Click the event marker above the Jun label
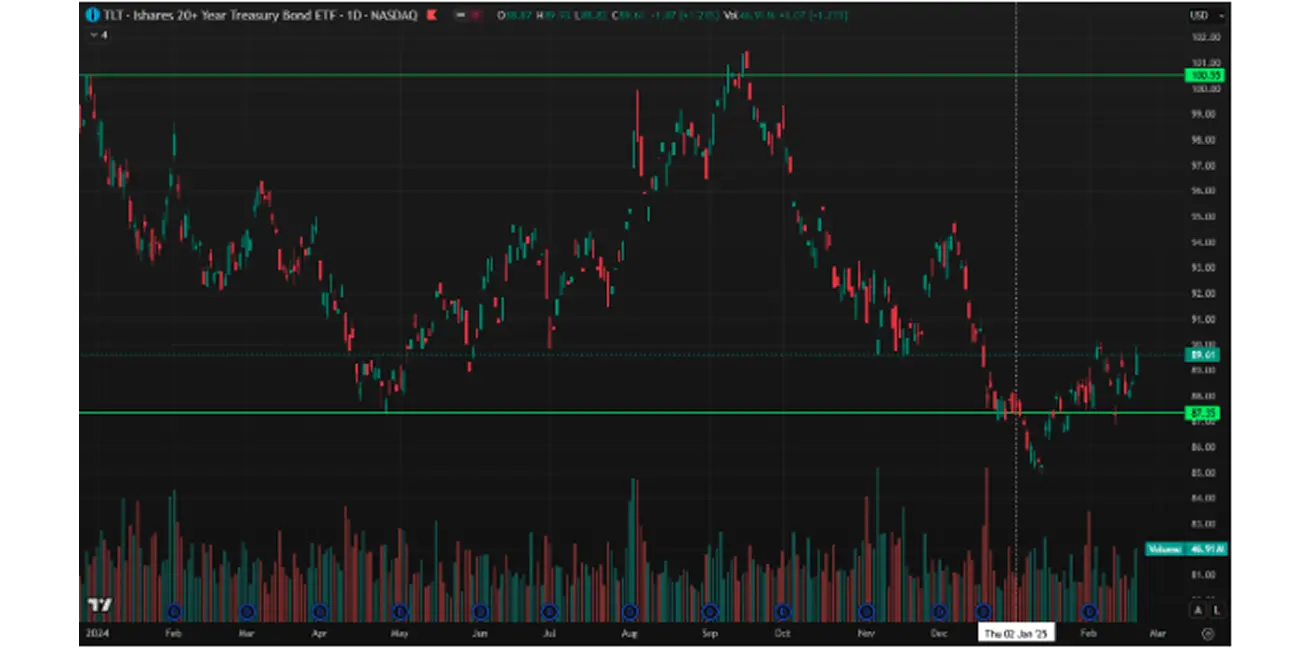 [x=480, y=611]
